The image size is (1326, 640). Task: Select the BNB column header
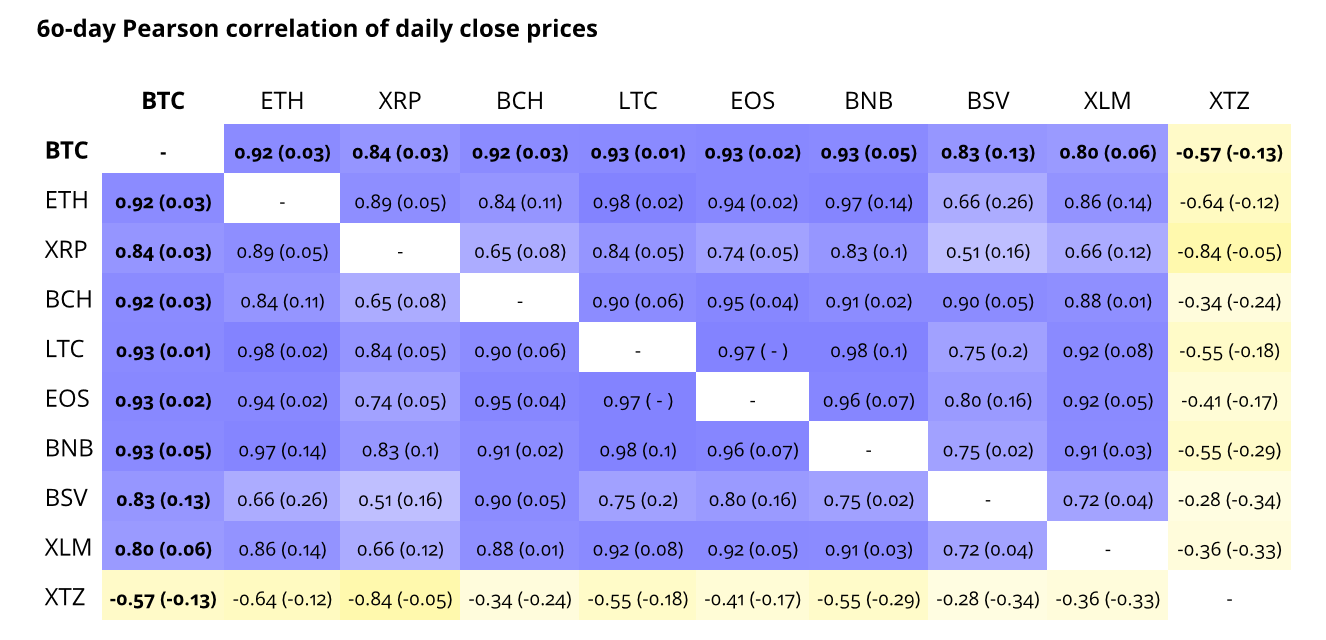coord(868,101)
